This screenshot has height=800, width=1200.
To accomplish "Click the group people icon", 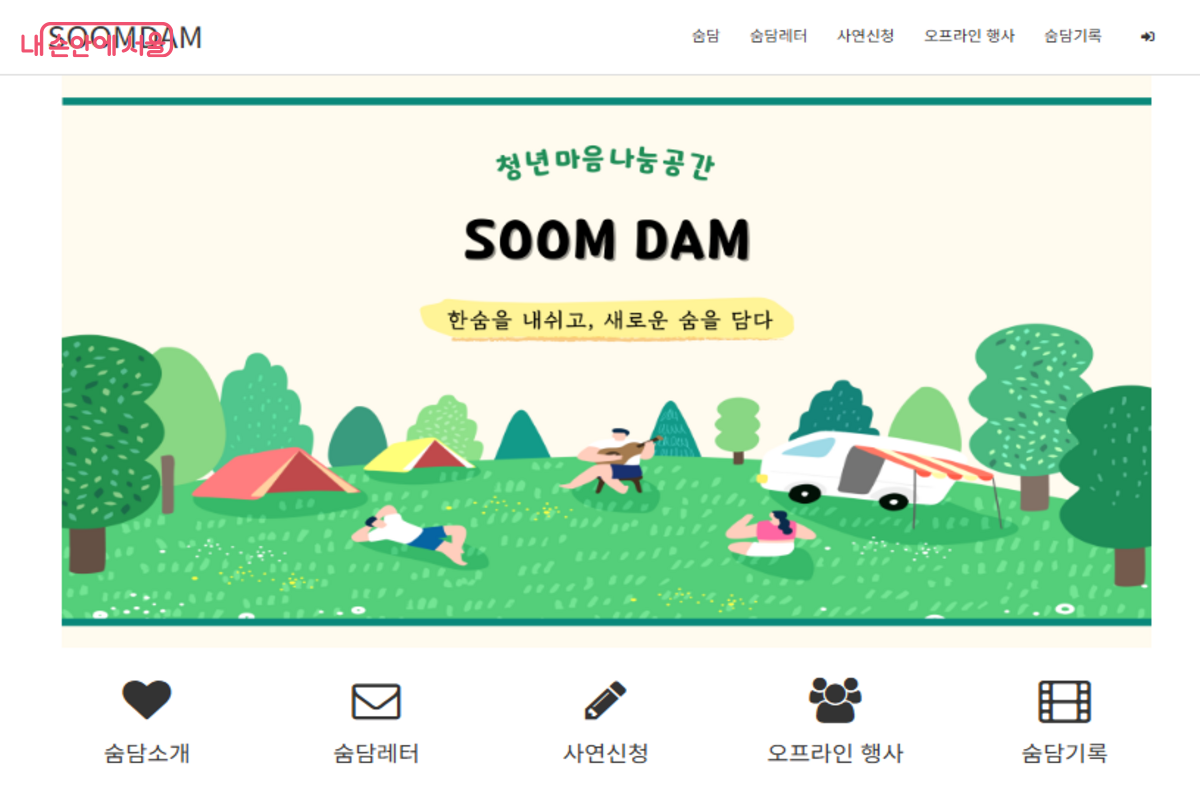I will point(835,700).
